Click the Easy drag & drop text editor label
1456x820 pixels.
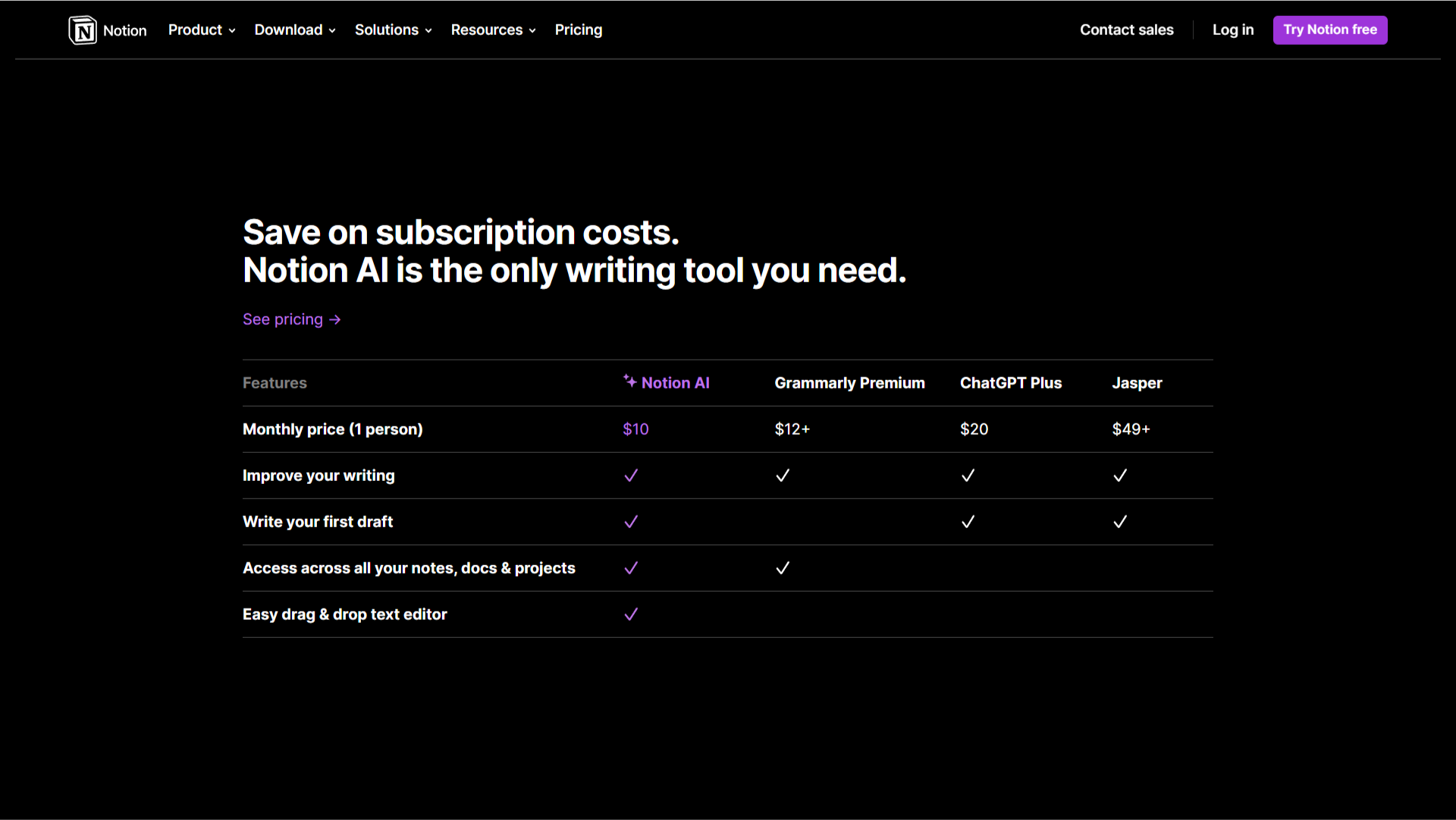(345, 614)
